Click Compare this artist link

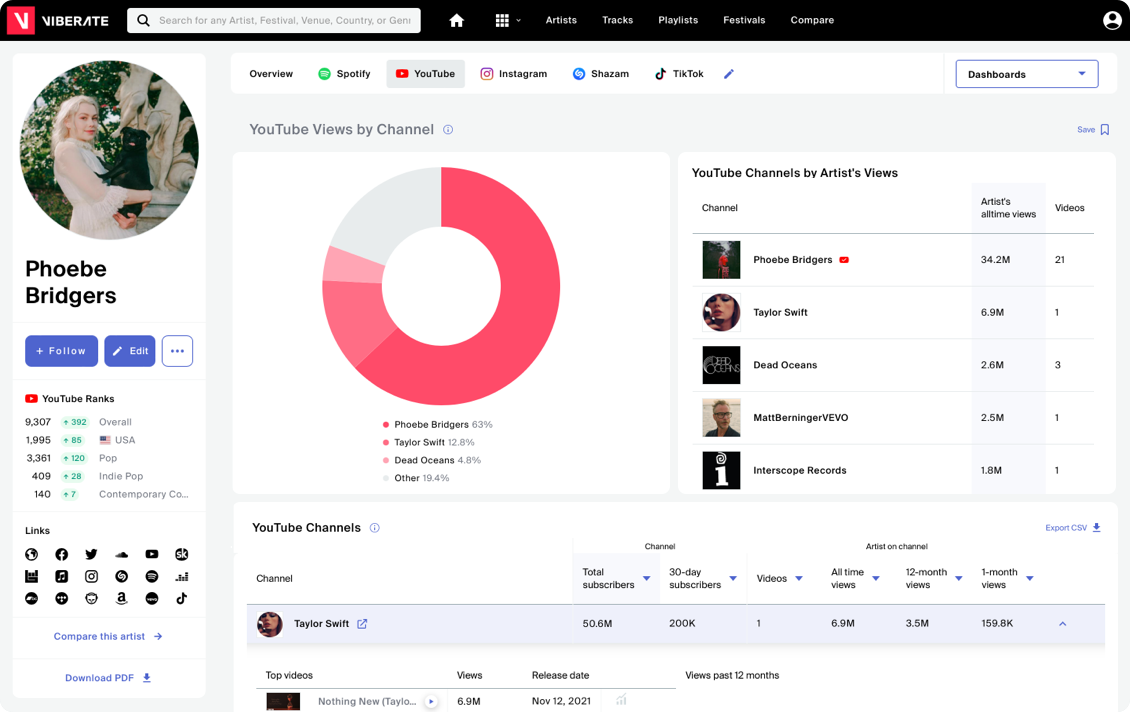pos(108,636)
